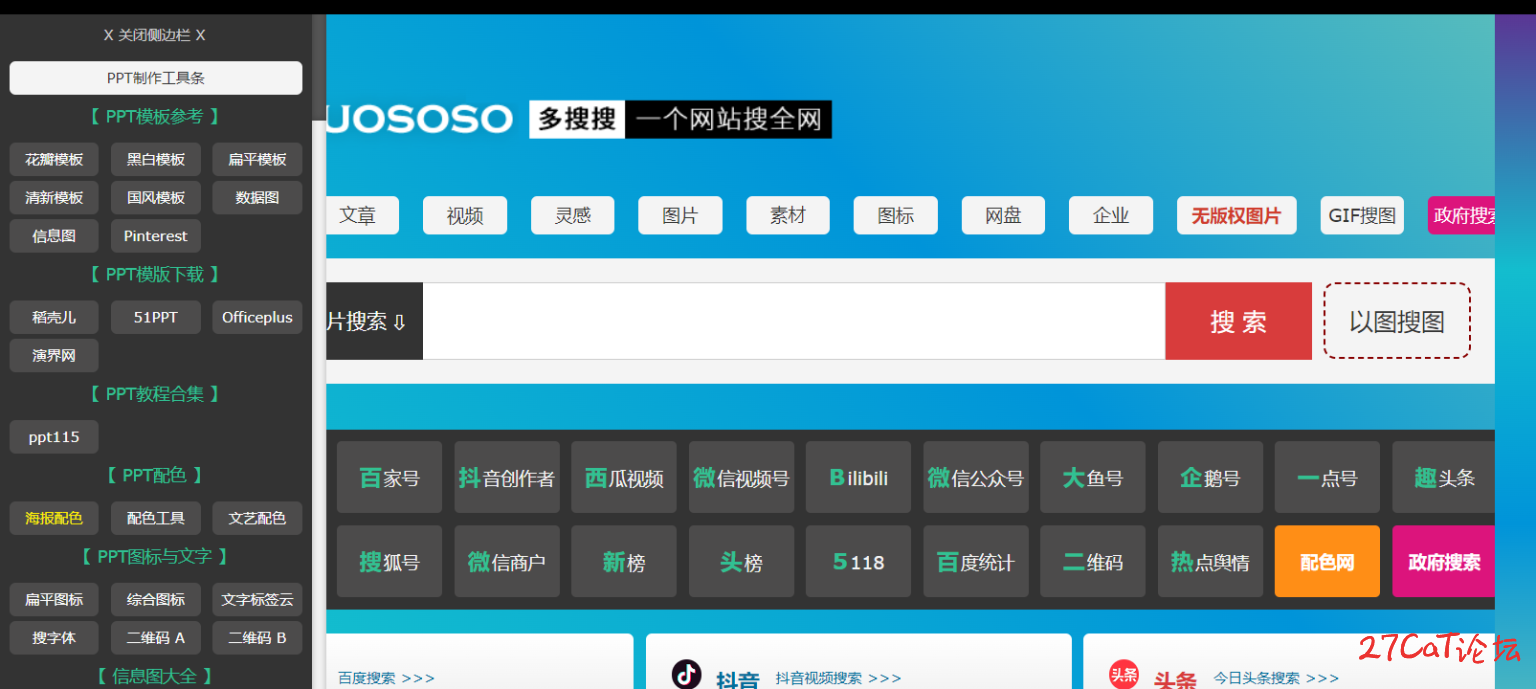Select 数据图 in the sidebar
Viewport: 1536px width, 689px height.
coord(257,198)
